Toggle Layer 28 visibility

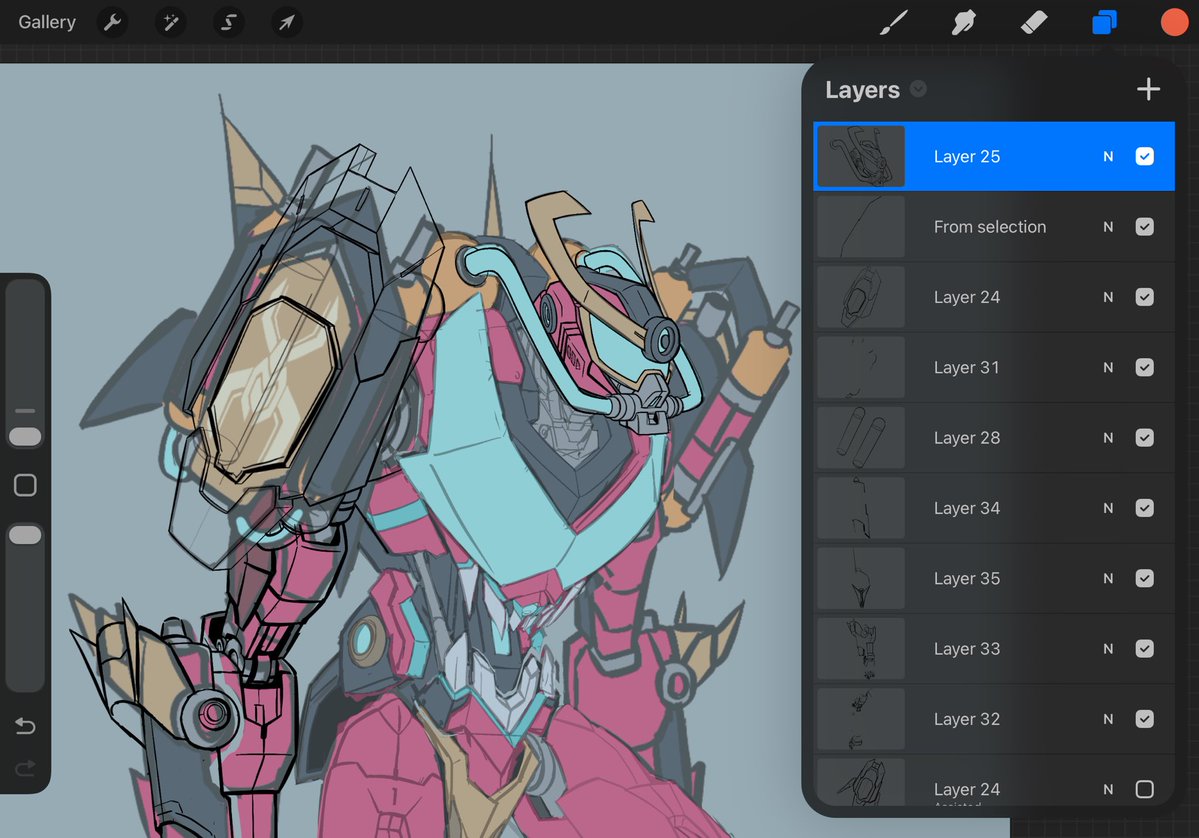point(1145,437)
